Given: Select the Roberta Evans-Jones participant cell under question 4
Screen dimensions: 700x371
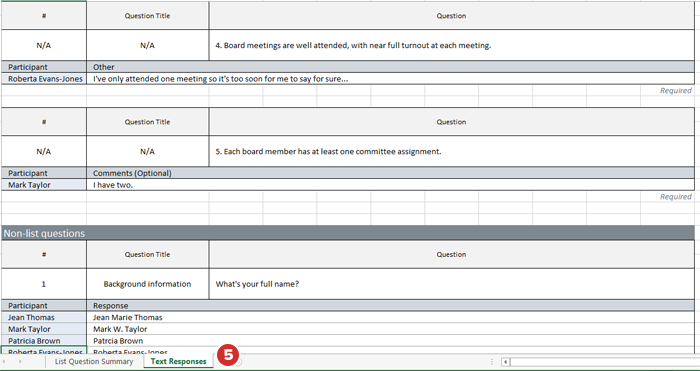Looking at the screenshot, I should (44, 79).
